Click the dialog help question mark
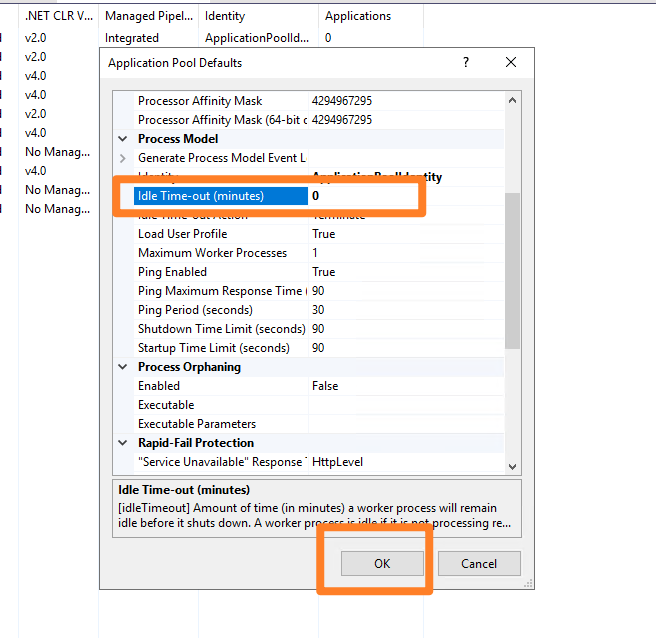 click(x=465, y=62)
